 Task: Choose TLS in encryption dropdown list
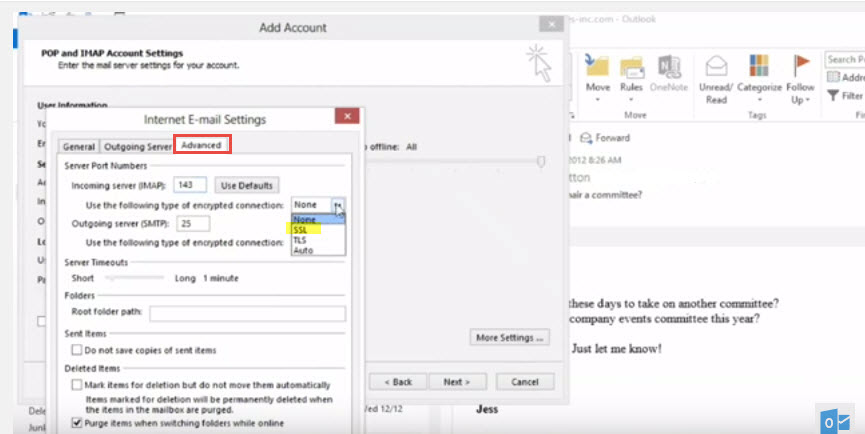click(x=318, y=240)
